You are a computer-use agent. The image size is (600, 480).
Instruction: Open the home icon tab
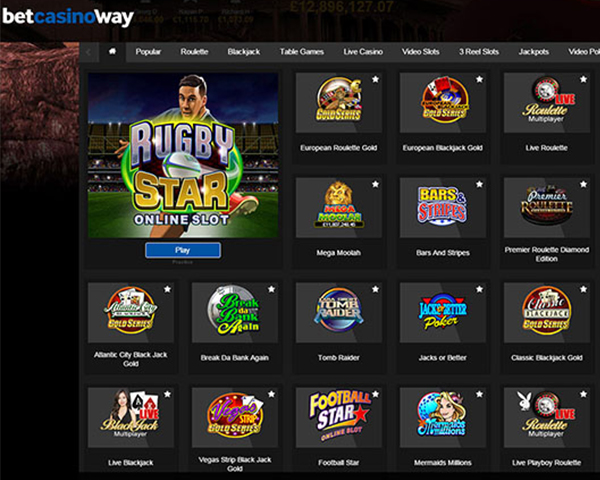[112, 52]
